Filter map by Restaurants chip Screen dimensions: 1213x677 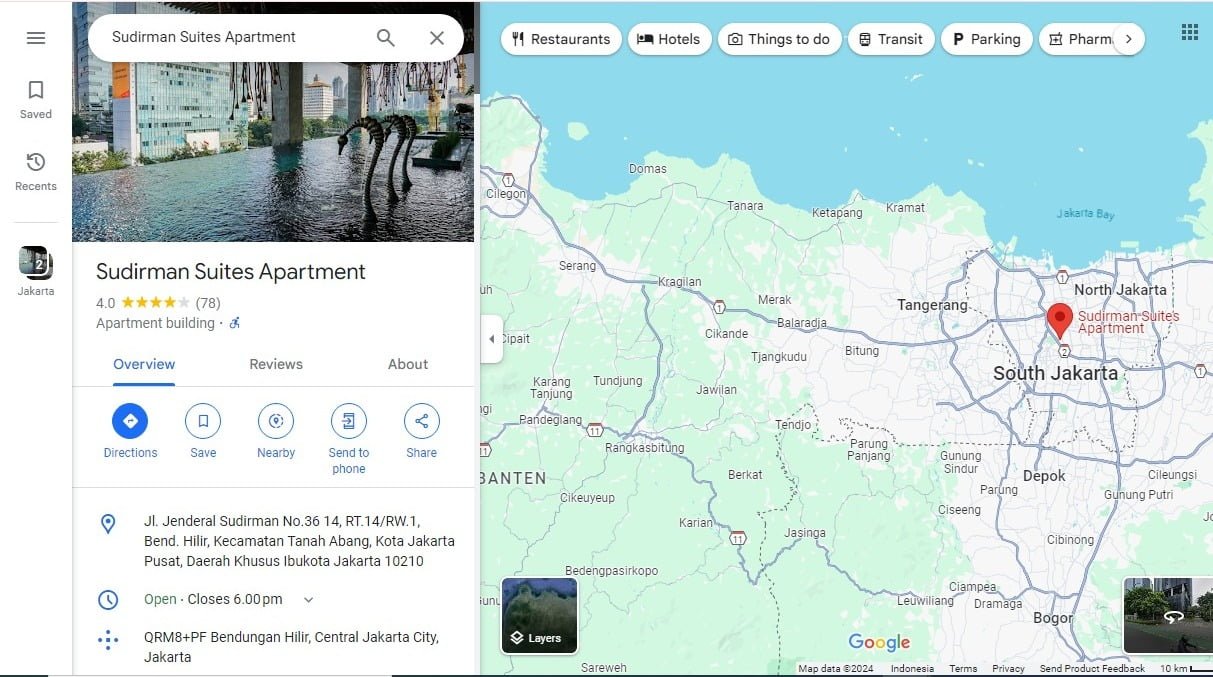560,39
